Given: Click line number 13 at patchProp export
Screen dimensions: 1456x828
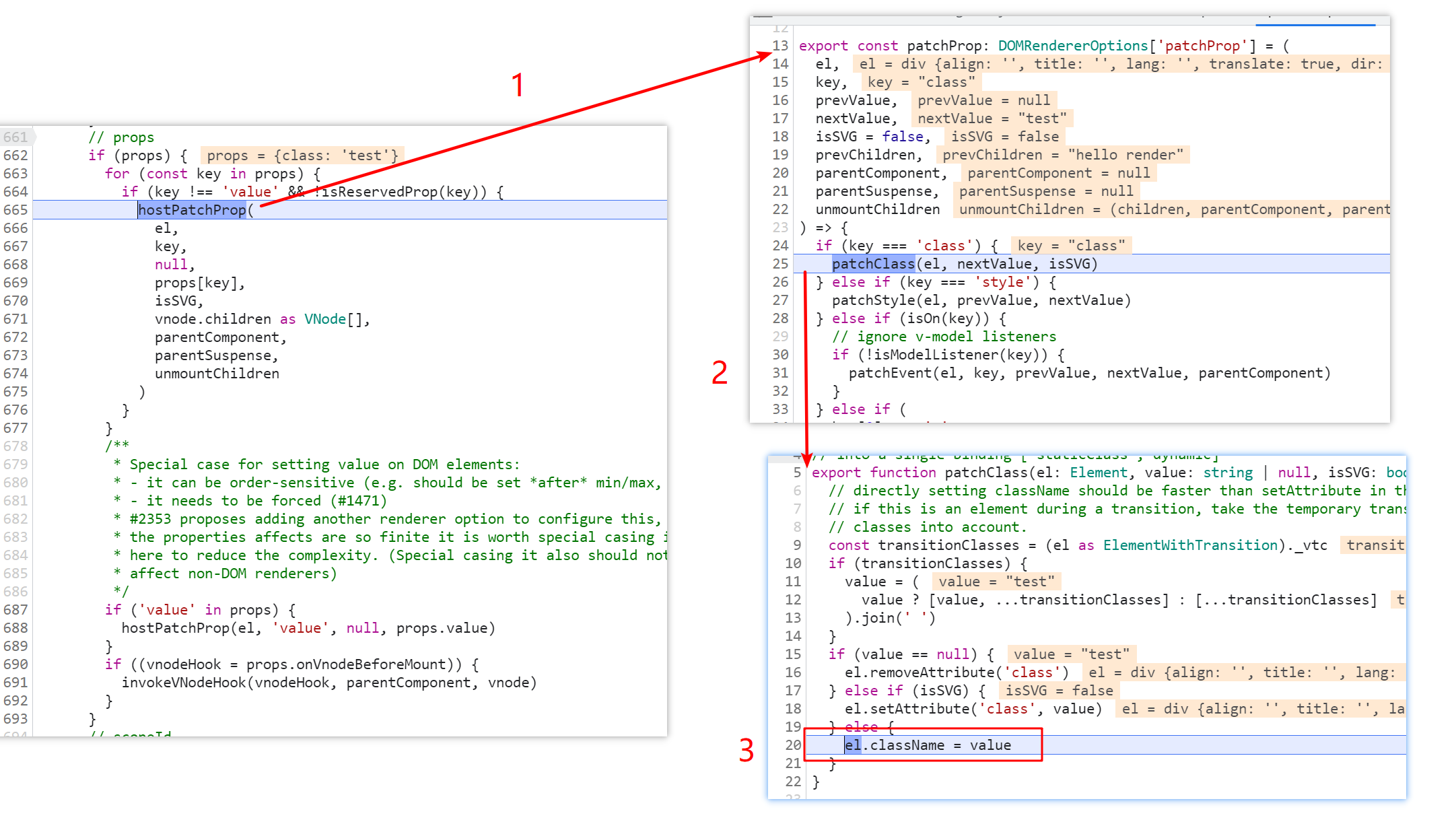Looking at the screenshot, I should pyautogui.click(x=779, y=46).
